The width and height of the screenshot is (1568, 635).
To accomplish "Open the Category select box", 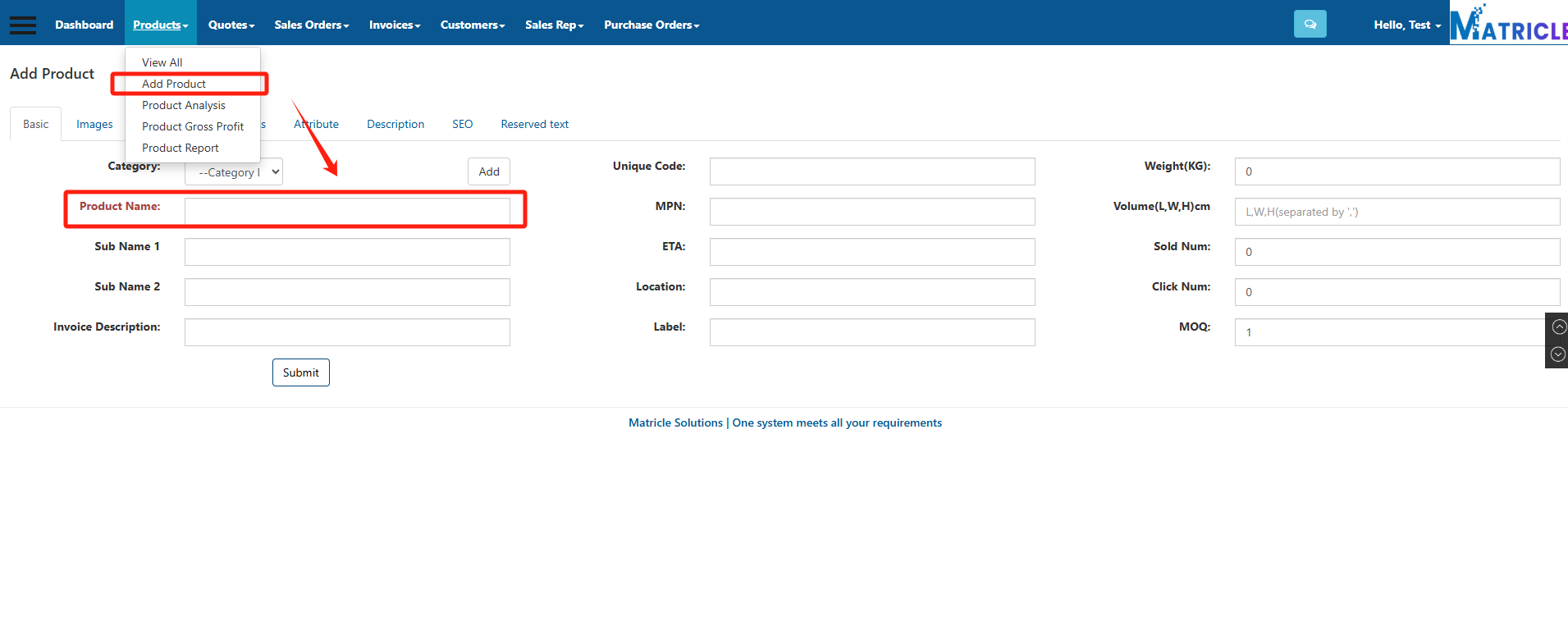I will click(234, 171).
